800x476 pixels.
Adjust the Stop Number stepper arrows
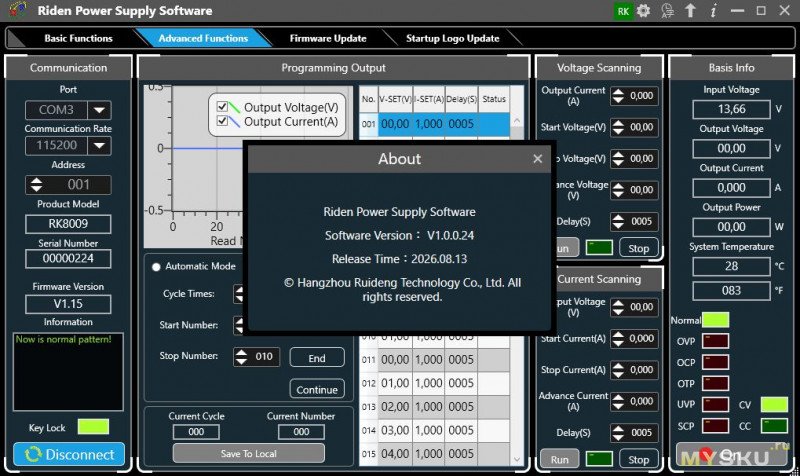(241, 357)
